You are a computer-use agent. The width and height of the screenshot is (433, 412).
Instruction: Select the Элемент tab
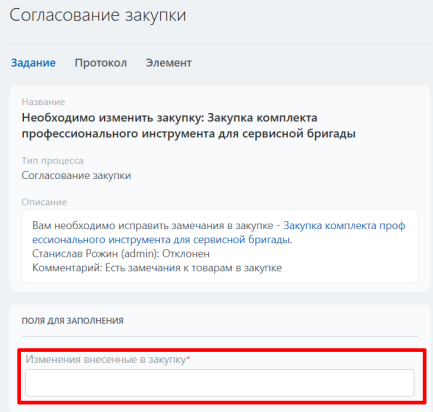168,63
